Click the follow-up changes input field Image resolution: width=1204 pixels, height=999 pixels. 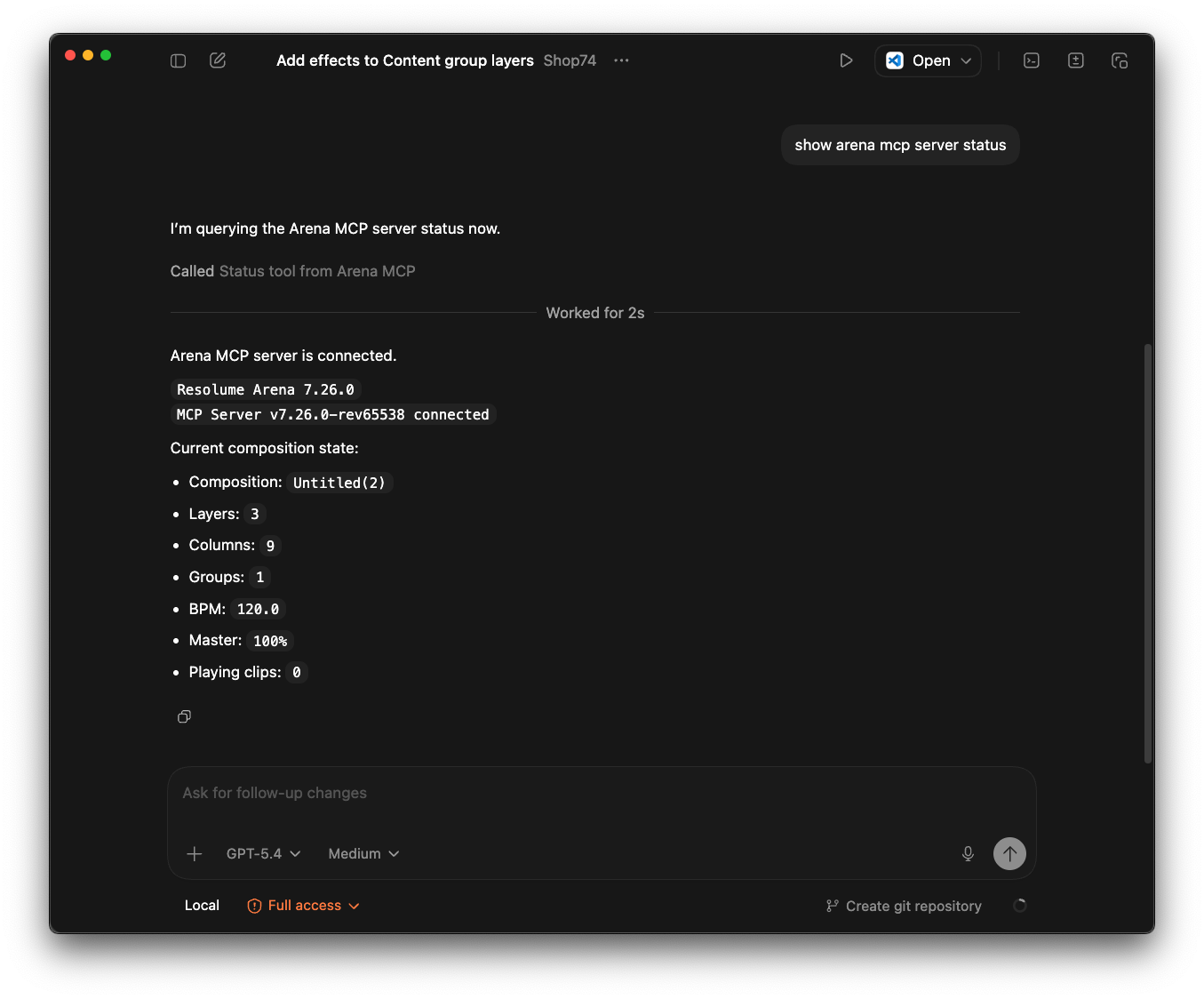click(x=601, y=793)
